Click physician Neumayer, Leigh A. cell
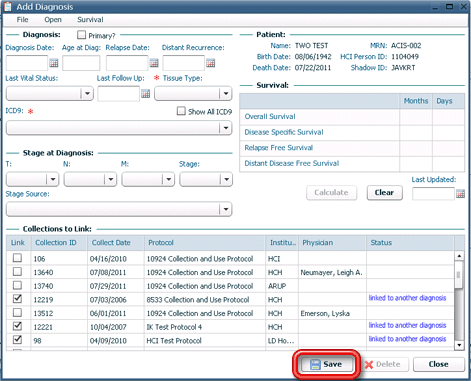Image resolution: width=471 pixels, height=381 pixels. [x=331, y=273]
